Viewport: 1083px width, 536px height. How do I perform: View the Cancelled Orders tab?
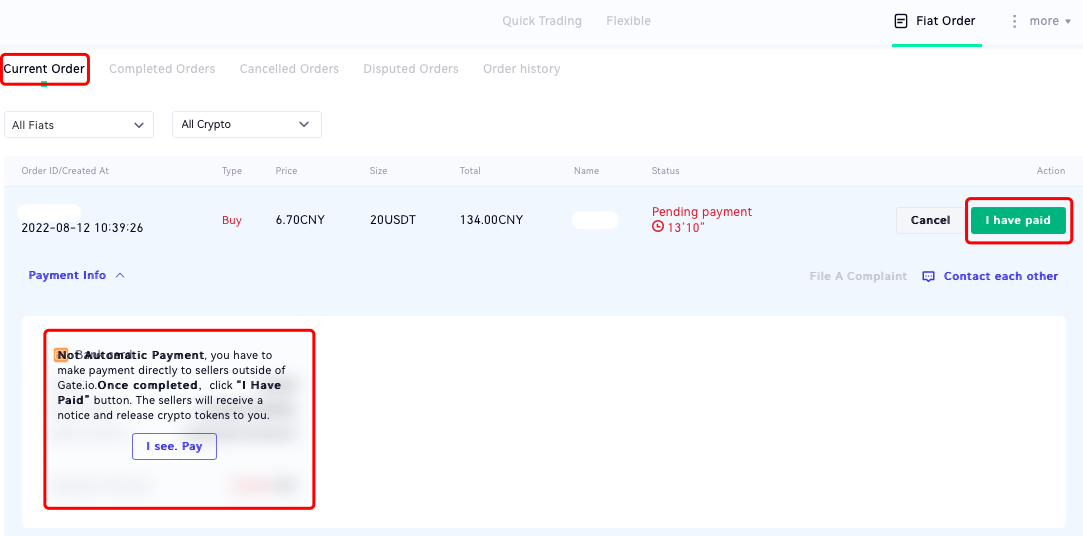coord(289,69)
